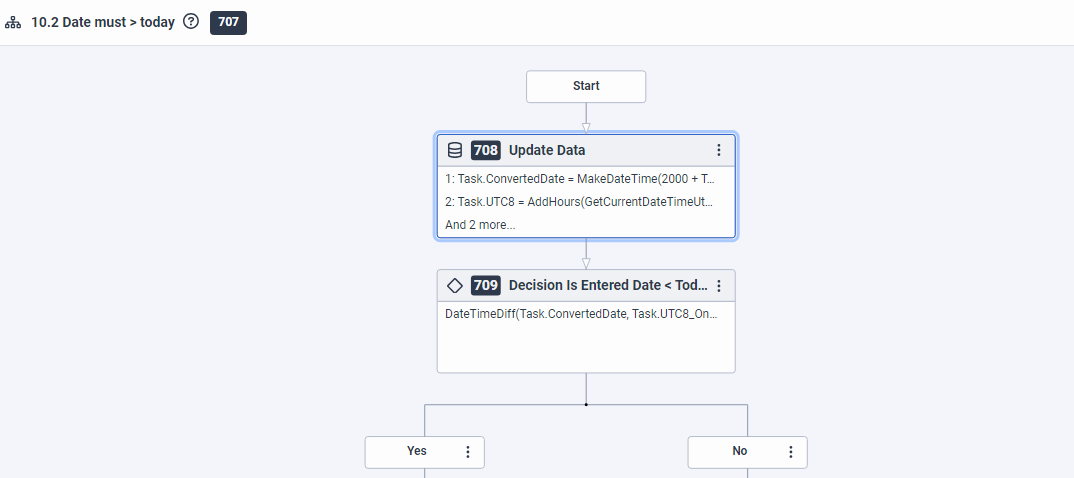
Task: Select the 709 action number badge
Action: point(486,285)
